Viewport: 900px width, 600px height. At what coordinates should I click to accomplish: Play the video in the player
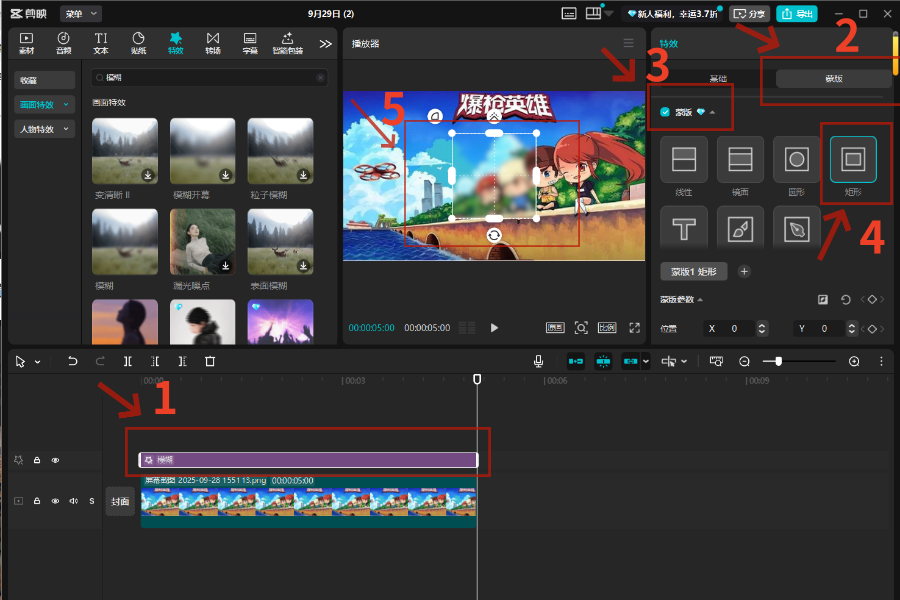tap(494, 327)
